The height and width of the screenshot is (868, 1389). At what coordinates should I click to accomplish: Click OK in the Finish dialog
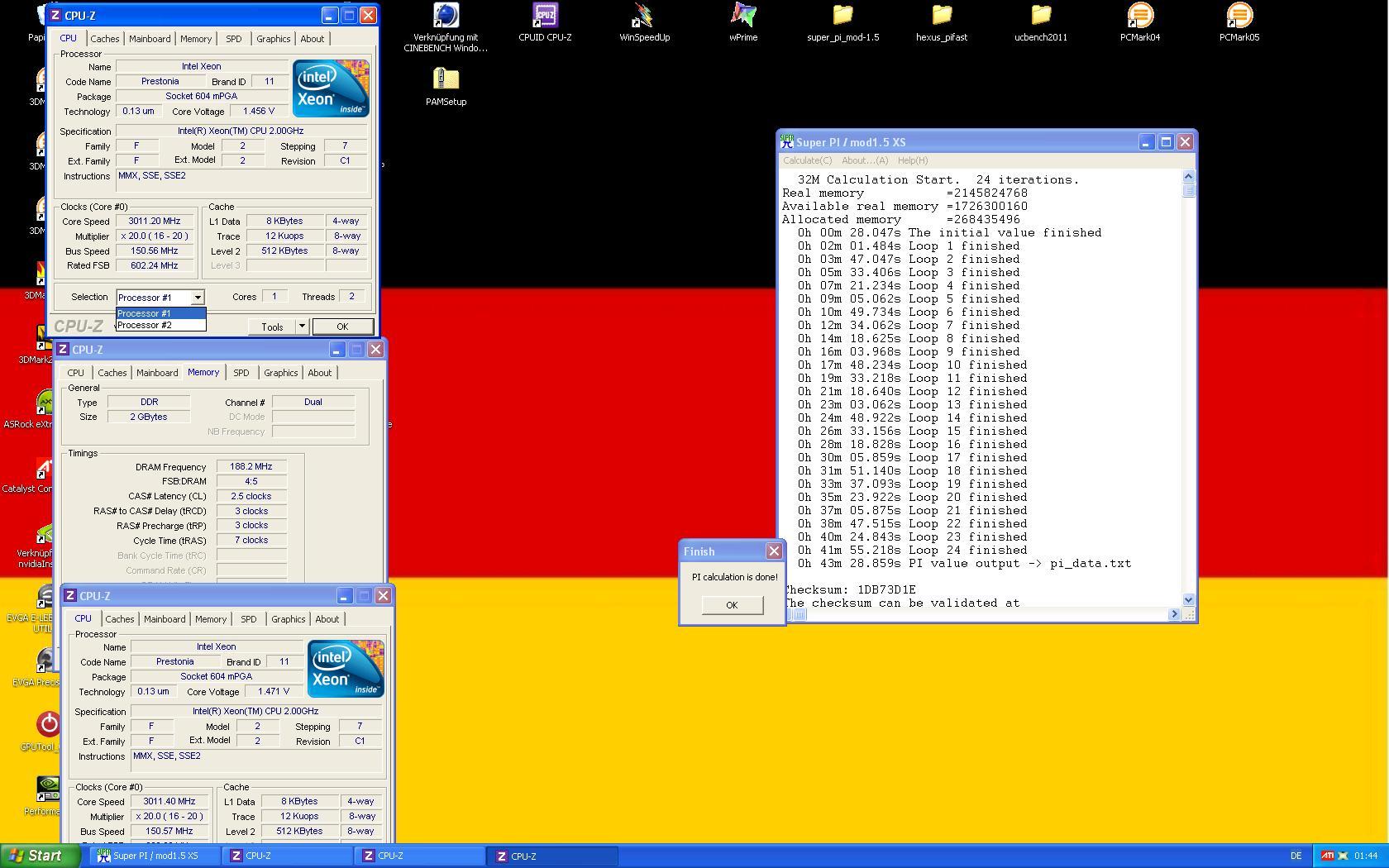click(732, 605)
